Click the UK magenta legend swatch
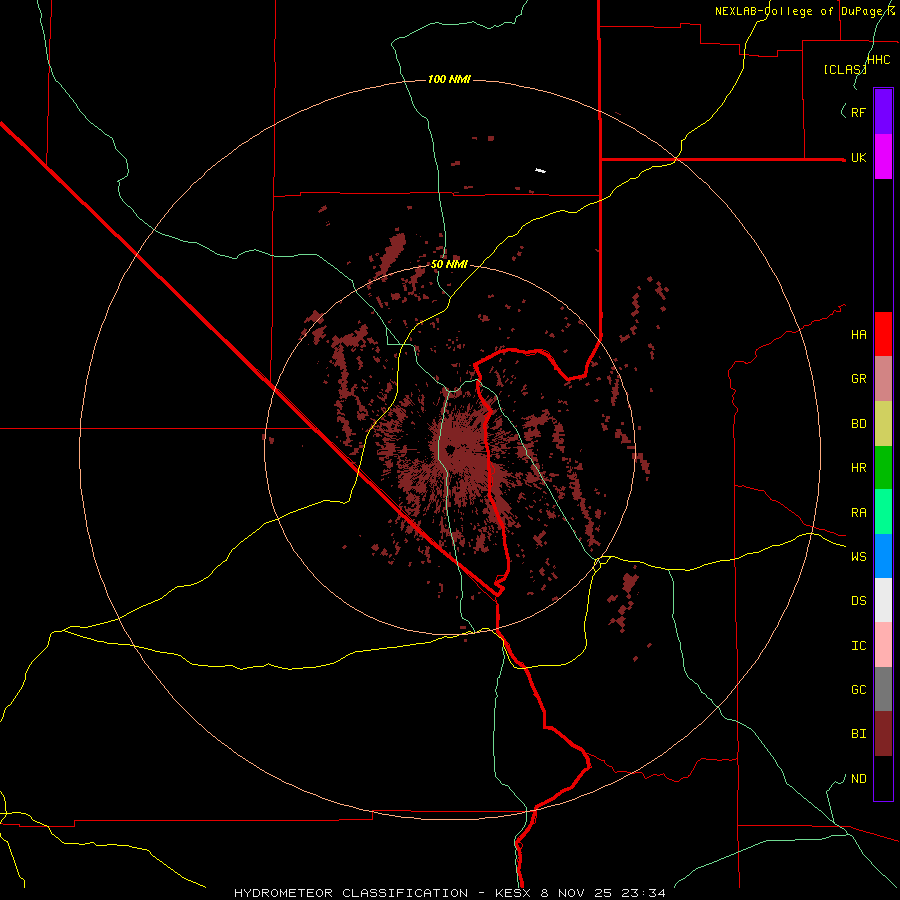Screen dimensions: 900x900 pyautogui.click(x=883, y=157)
